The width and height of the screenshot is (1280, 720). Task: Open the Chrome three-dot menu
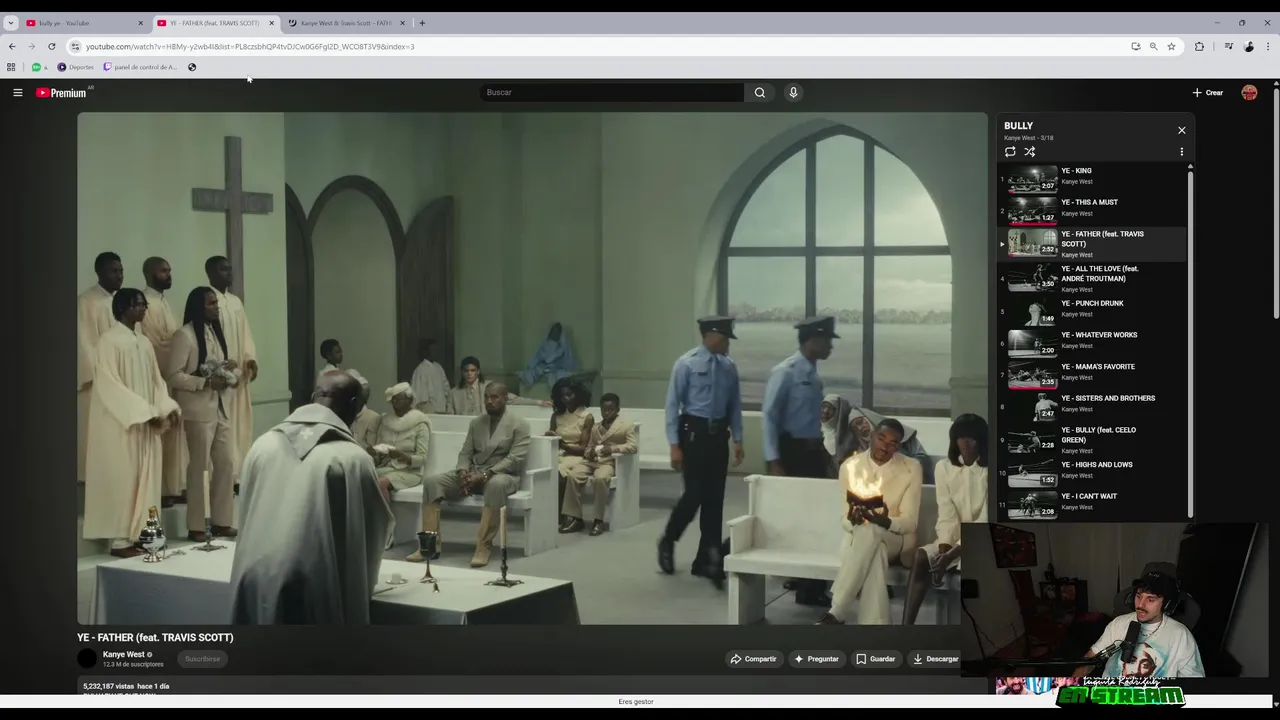pyautogui.click(x=1268, y=46)
